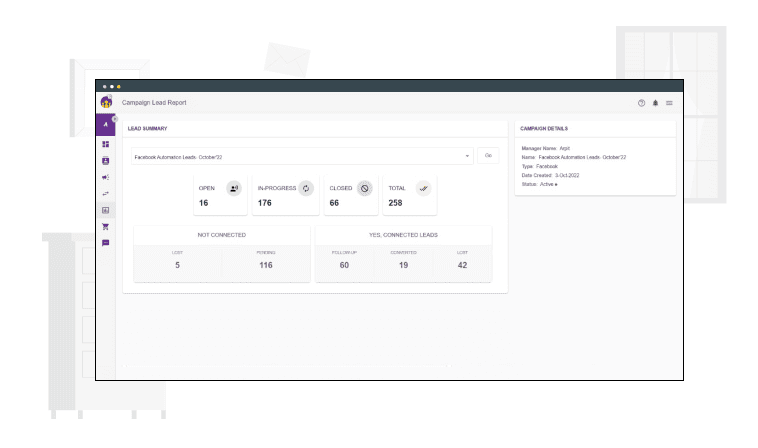This screenshot has width=758, height=448.
Task: Click the CLOSED leads card showing 66
Action: point(349,195)
